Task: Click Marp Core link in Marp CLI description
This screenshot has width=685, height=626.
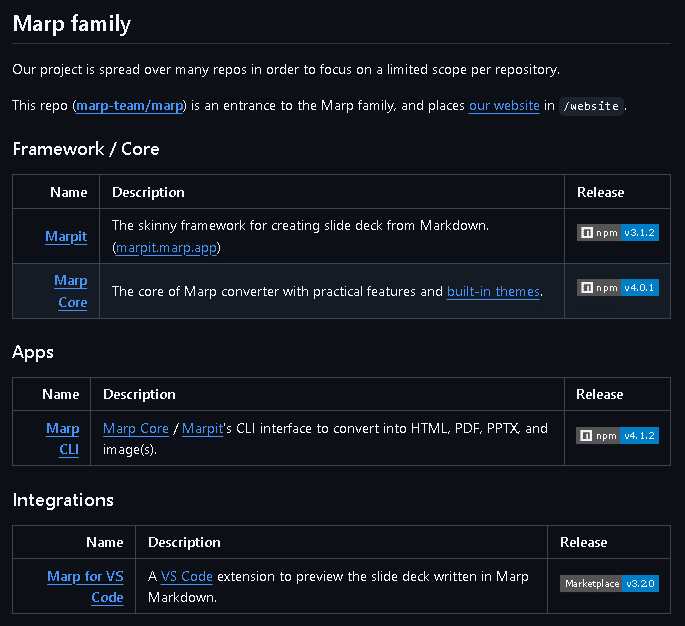Action: [136, 428]
